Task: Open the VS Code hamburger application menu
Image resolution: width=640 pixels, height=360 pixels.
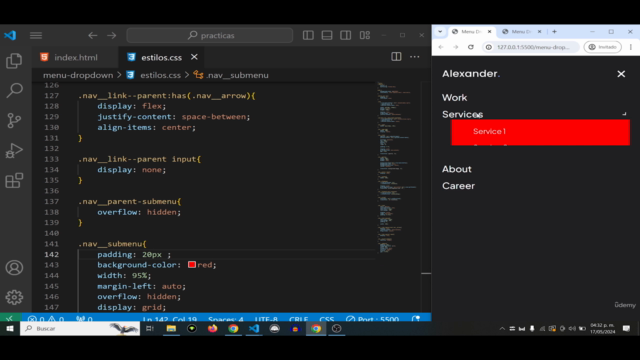Action: (36, 36)
